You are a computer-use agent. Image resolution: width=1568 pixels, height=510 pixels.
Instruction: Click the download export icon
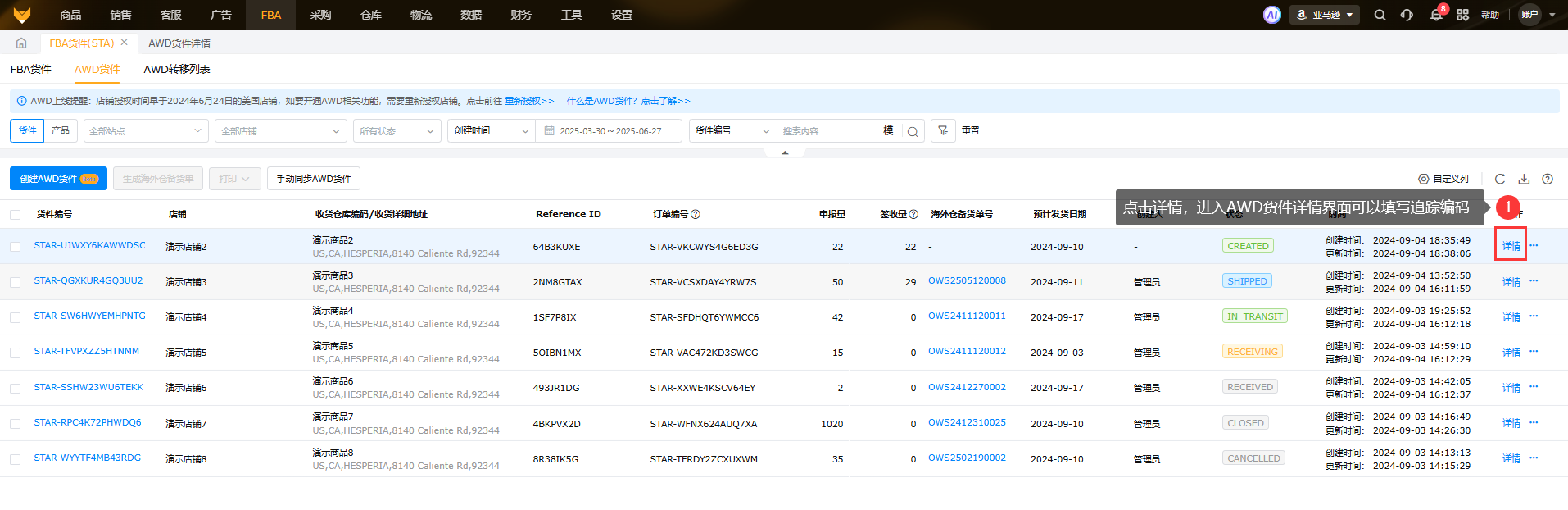pyautogui.click(x=1524, y=179)
